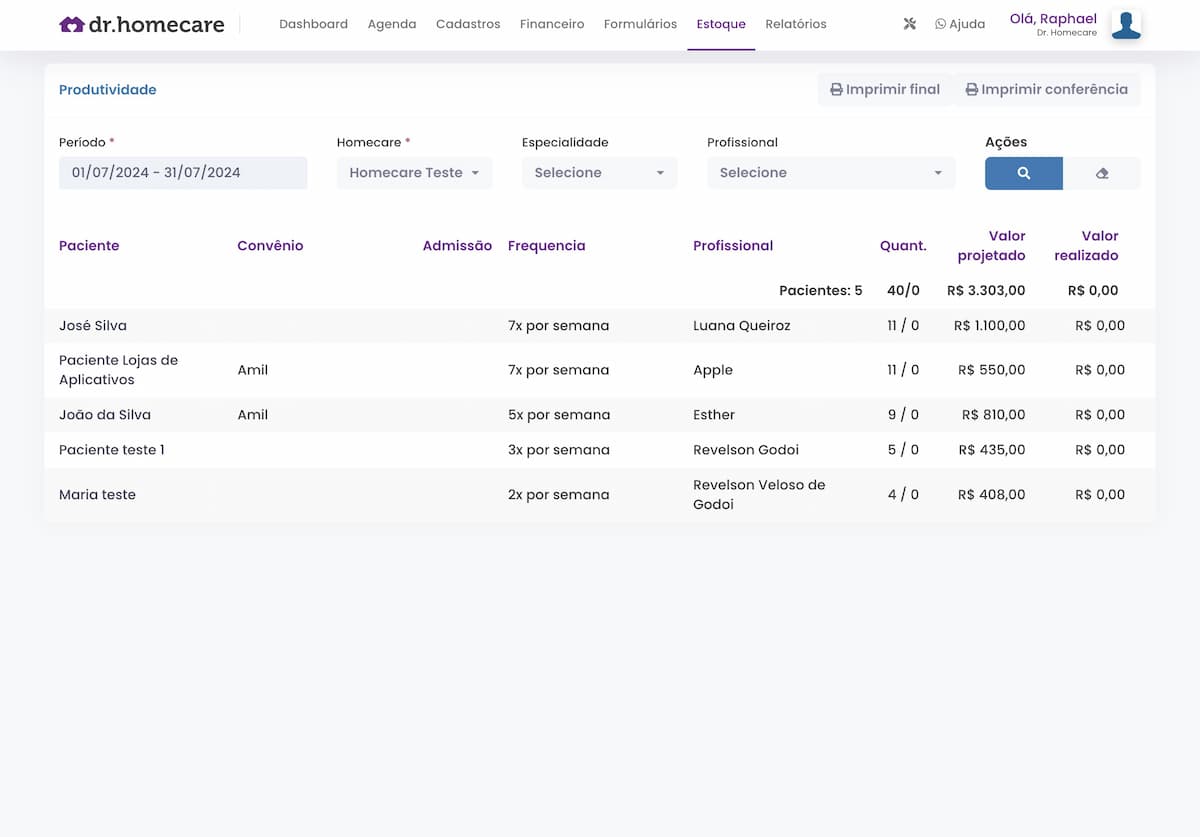This screenshot has width=1200, height=837.
Task: Expand the Homecare Teste dropdown
Action: 414,173
